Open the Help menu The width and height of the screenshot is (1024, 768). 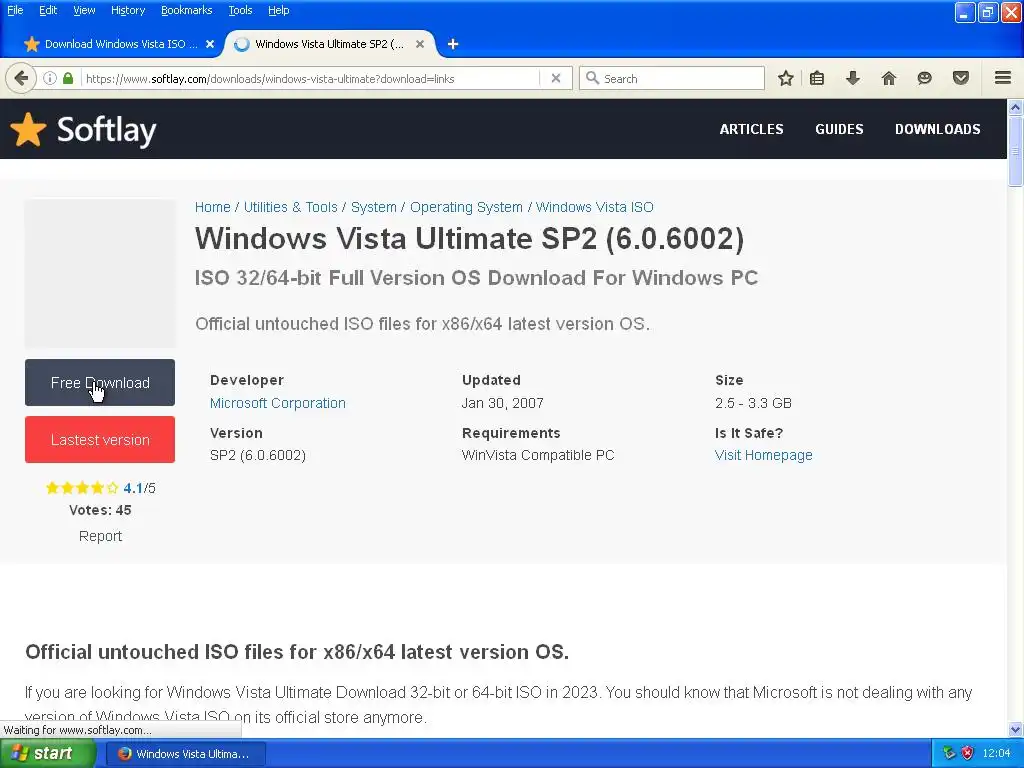click(278, 10)
